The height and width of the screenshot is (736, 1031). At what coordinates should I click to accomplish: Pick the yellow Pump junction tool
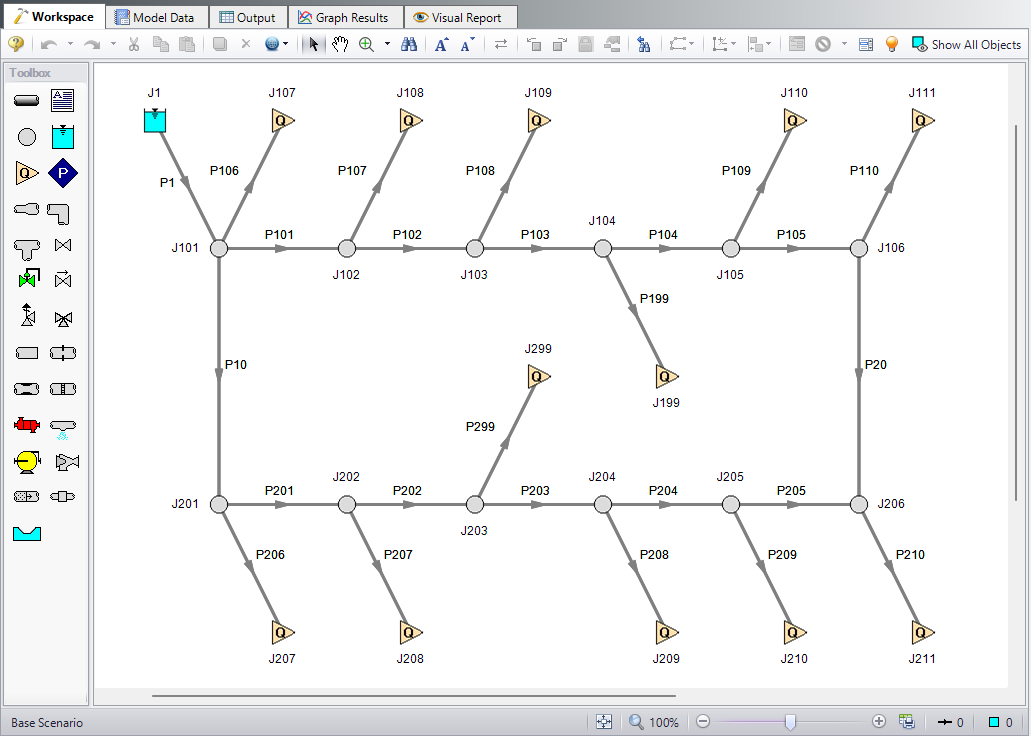[x=27, y=462]
